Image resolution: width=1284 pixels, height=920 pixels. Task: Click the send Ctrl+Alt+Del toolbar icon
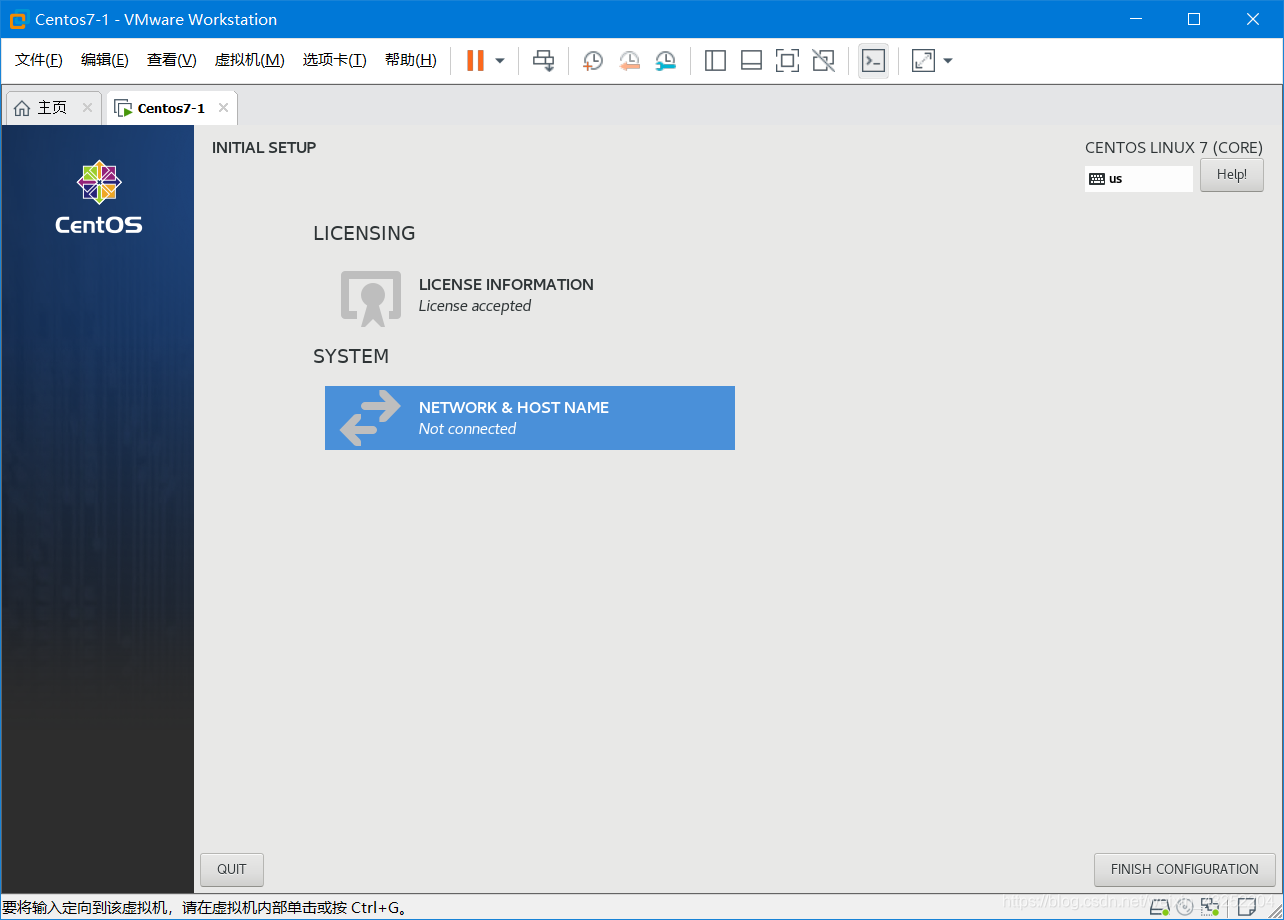543,61
